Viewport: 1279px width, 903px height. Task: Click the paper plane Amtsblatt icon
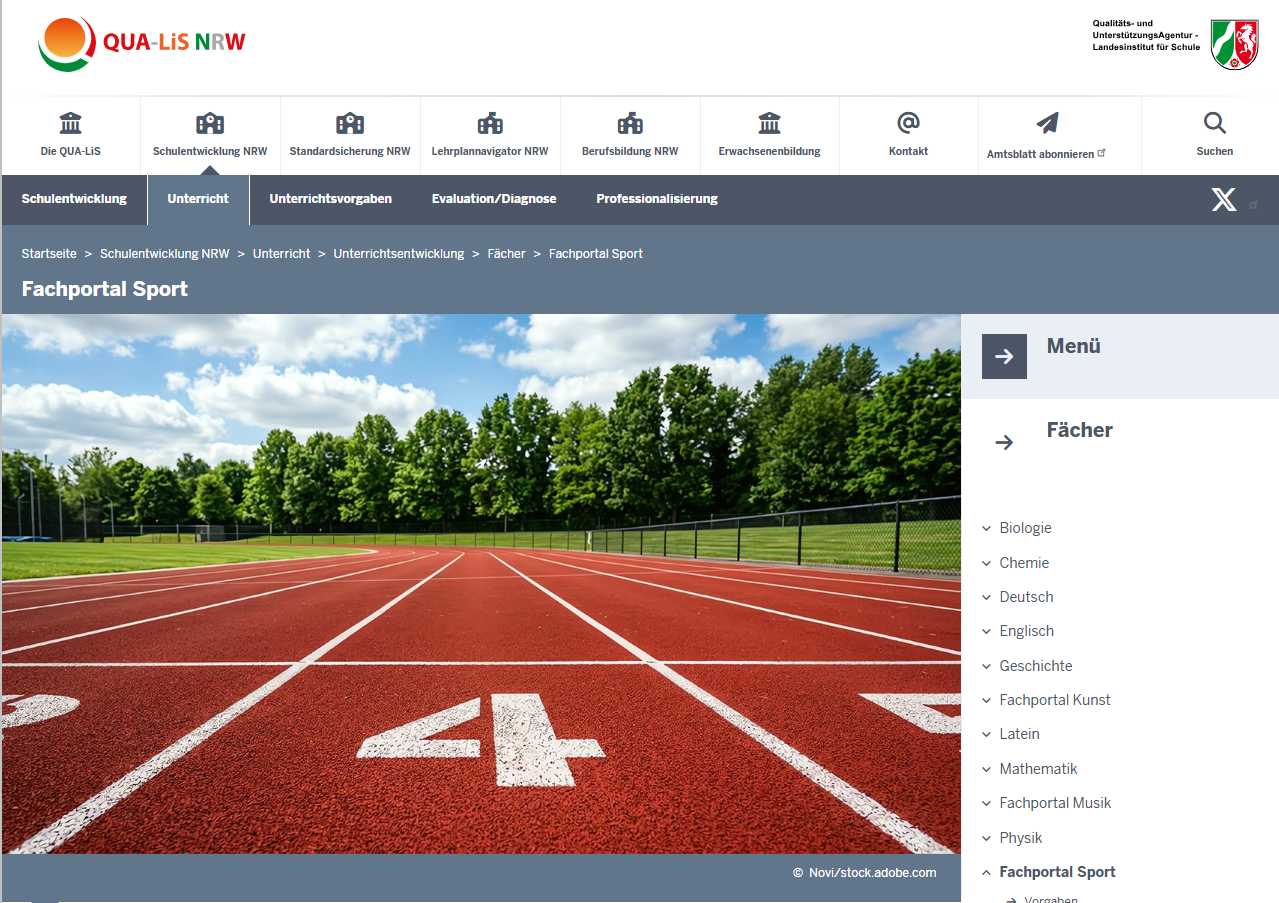click(1047, 123)
